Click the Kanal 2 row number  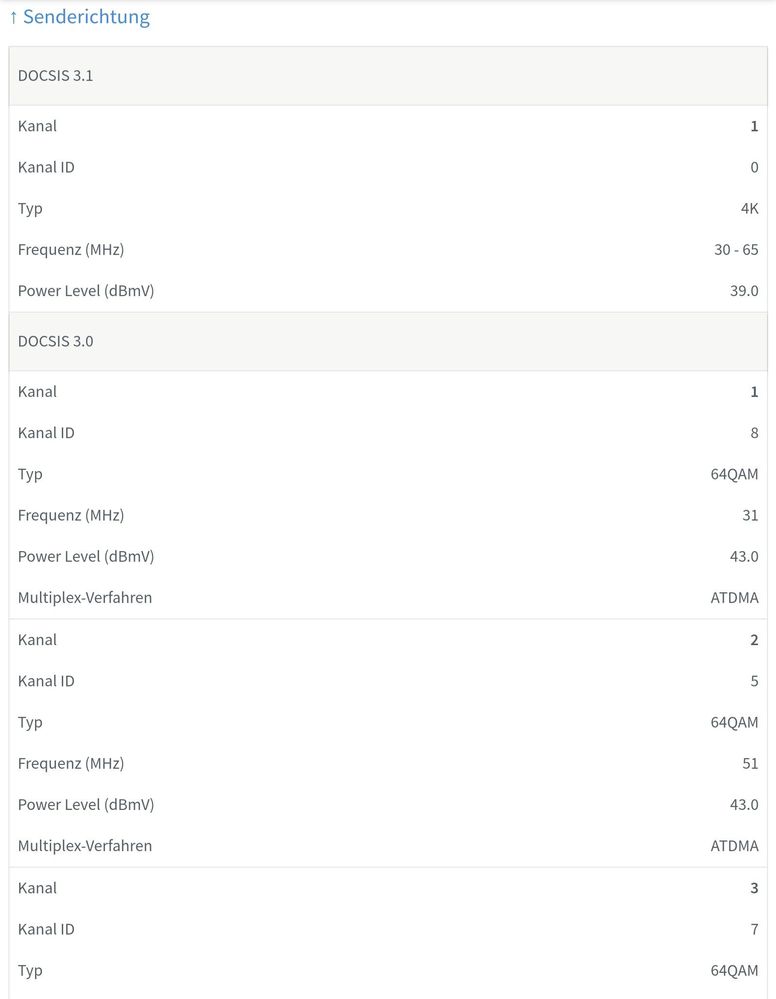pos(754,640)
